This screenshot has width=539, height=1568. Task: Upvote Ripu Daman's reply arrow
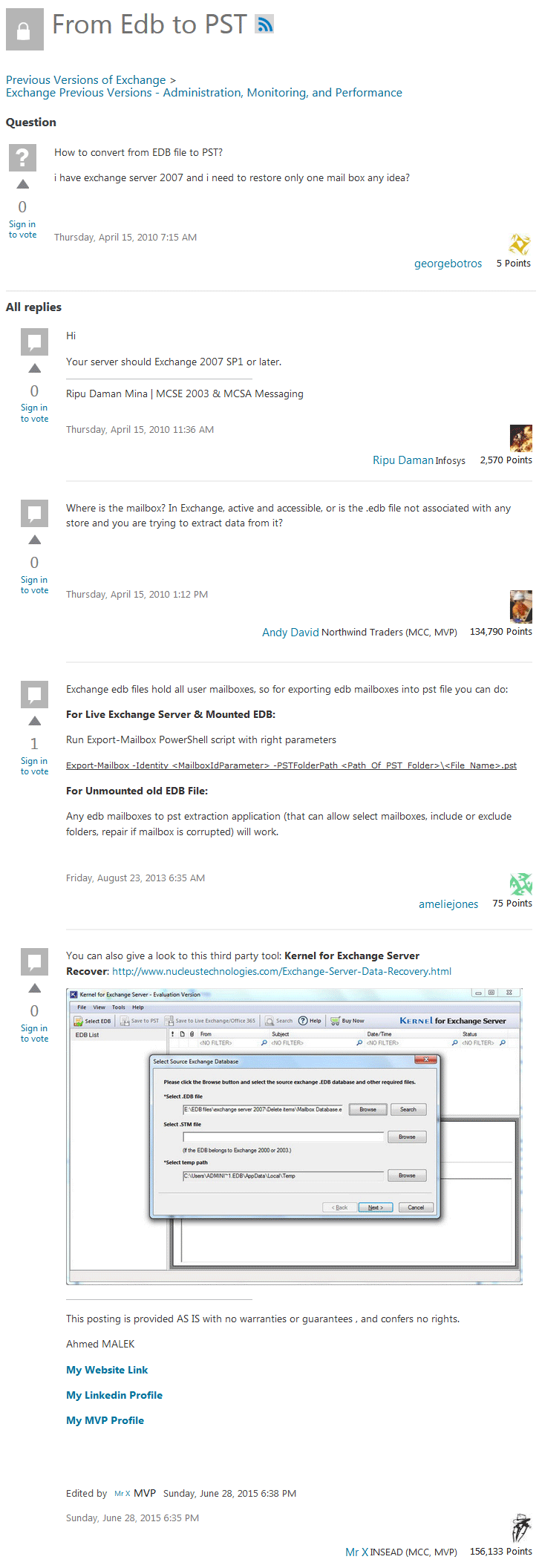coord(35,368)
